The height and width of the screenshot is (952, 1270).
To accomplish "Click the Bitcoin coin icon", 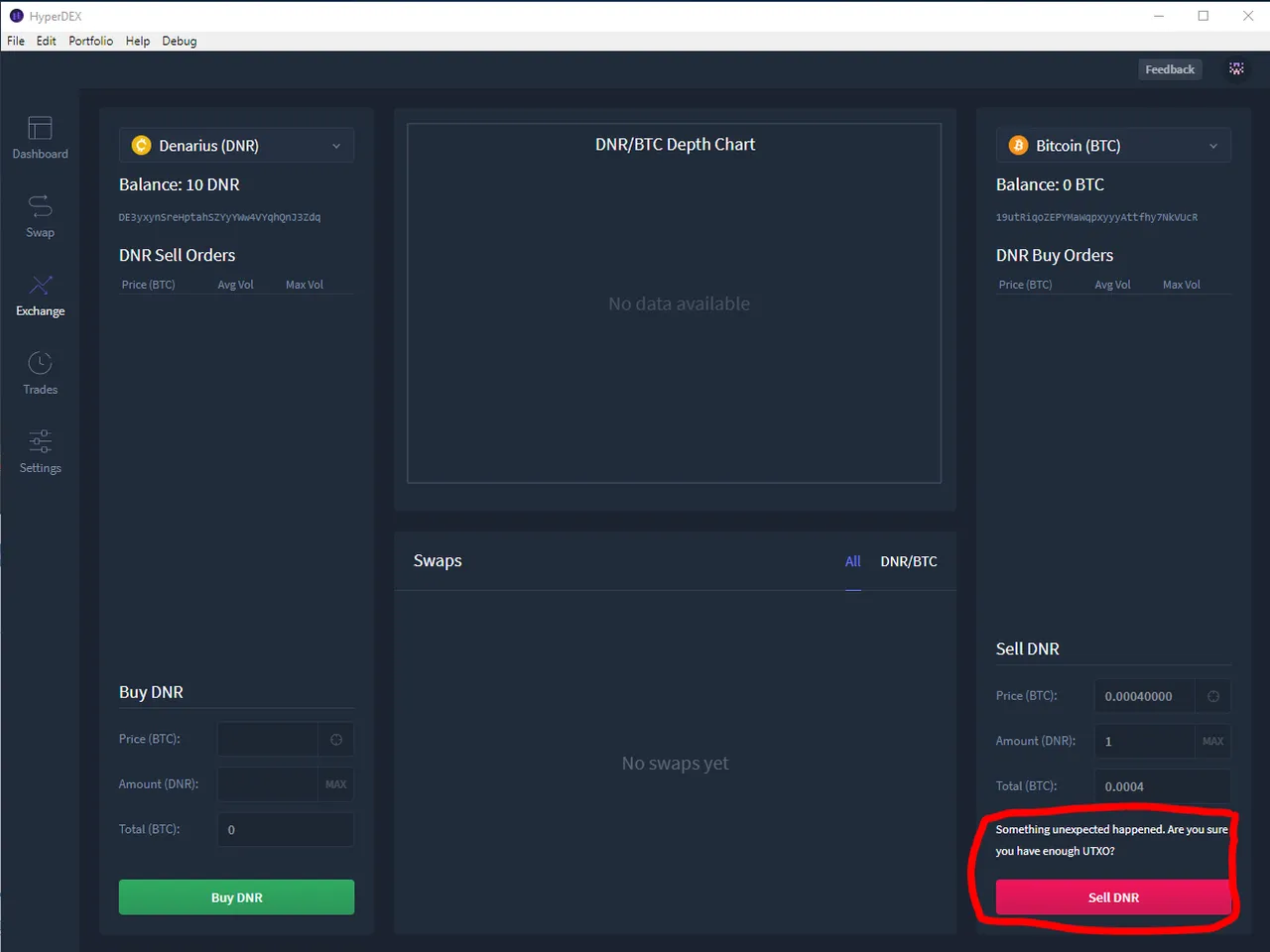I will (x=1018, y=146).
